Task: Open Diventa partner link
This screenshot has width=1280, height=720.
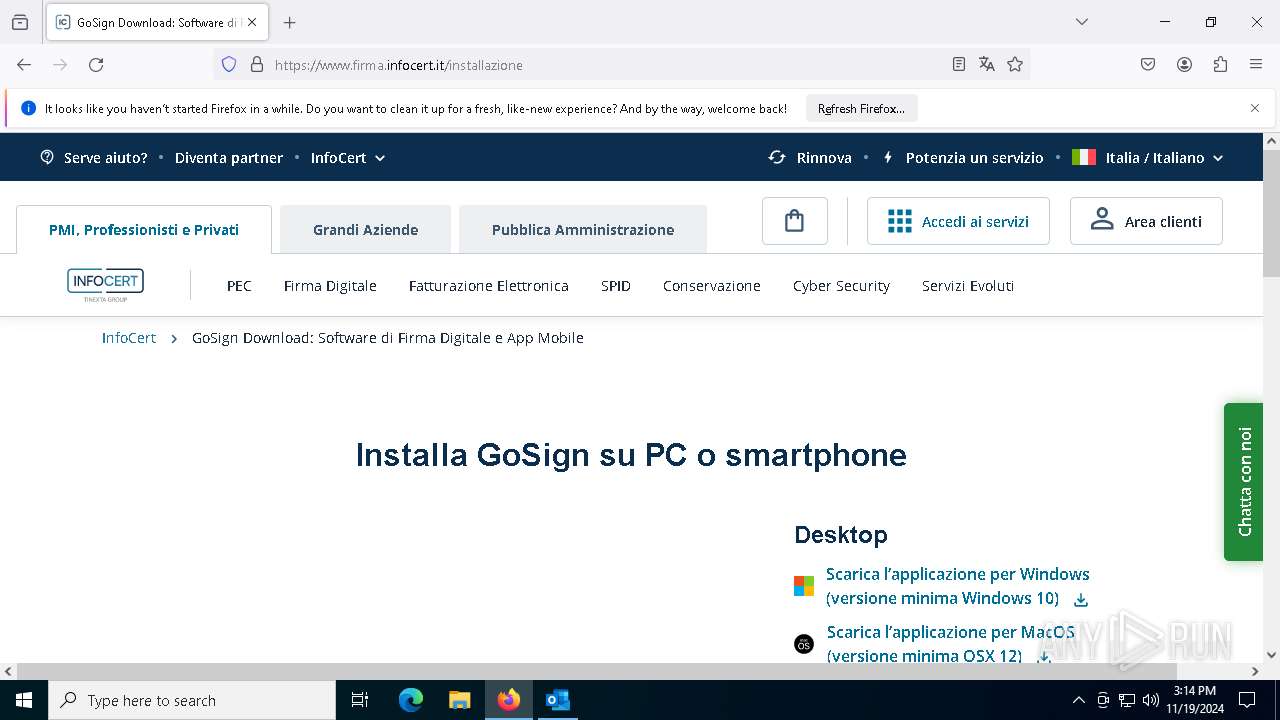Action: pyautogui.click(x=229, y=157)
